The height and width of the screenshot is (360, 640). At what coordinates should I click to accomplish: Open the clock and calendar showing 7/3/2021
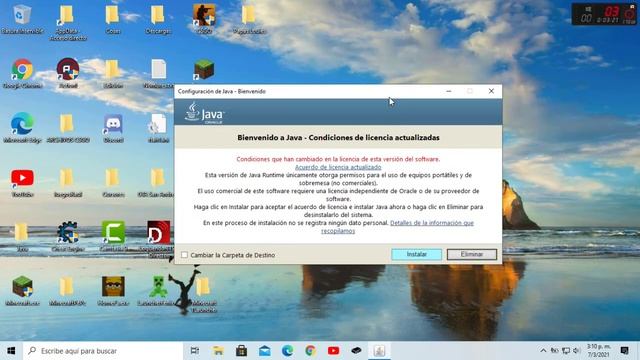point(598,351)
